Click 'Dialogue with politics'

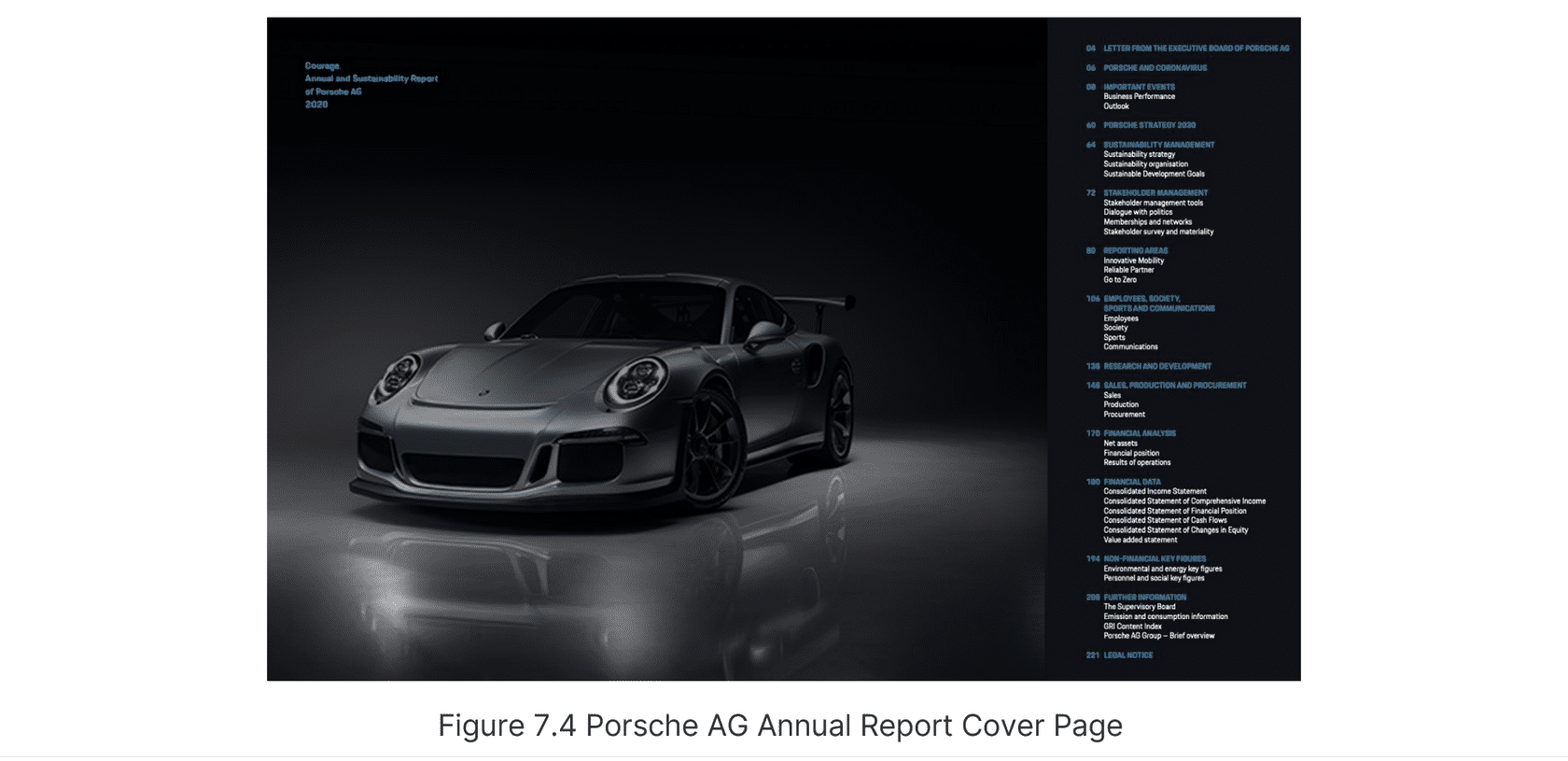[x=1138, y=212]
